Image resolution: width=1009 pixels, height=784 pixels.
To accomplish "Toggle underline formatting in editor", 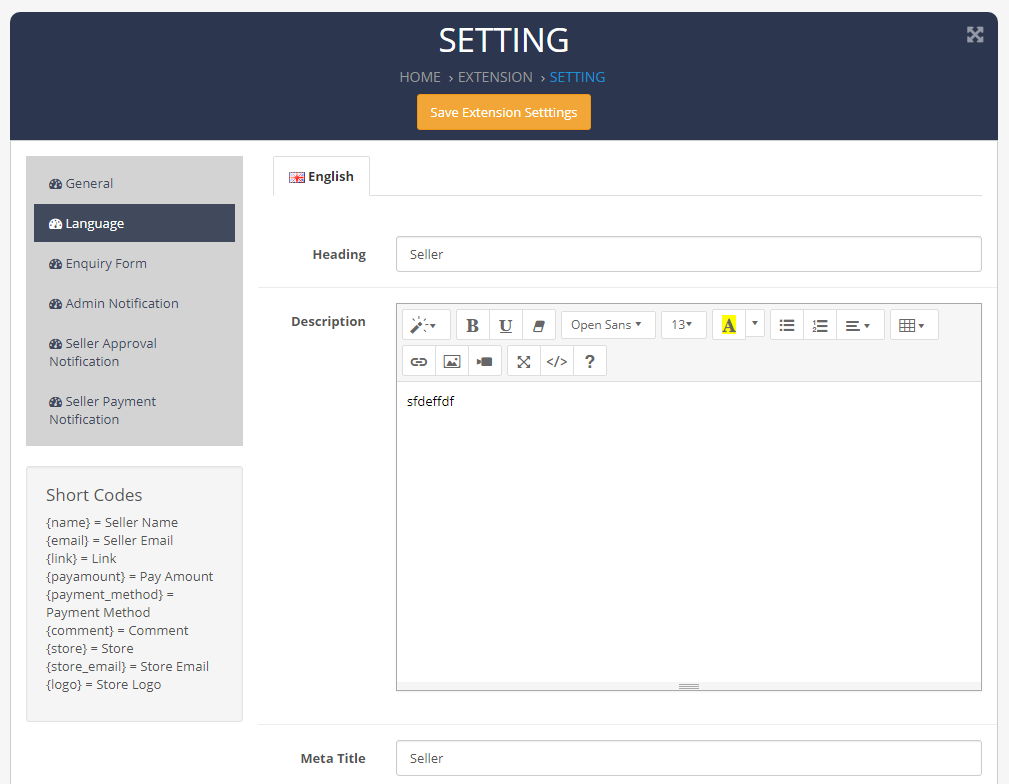I will tap(506, 325).
